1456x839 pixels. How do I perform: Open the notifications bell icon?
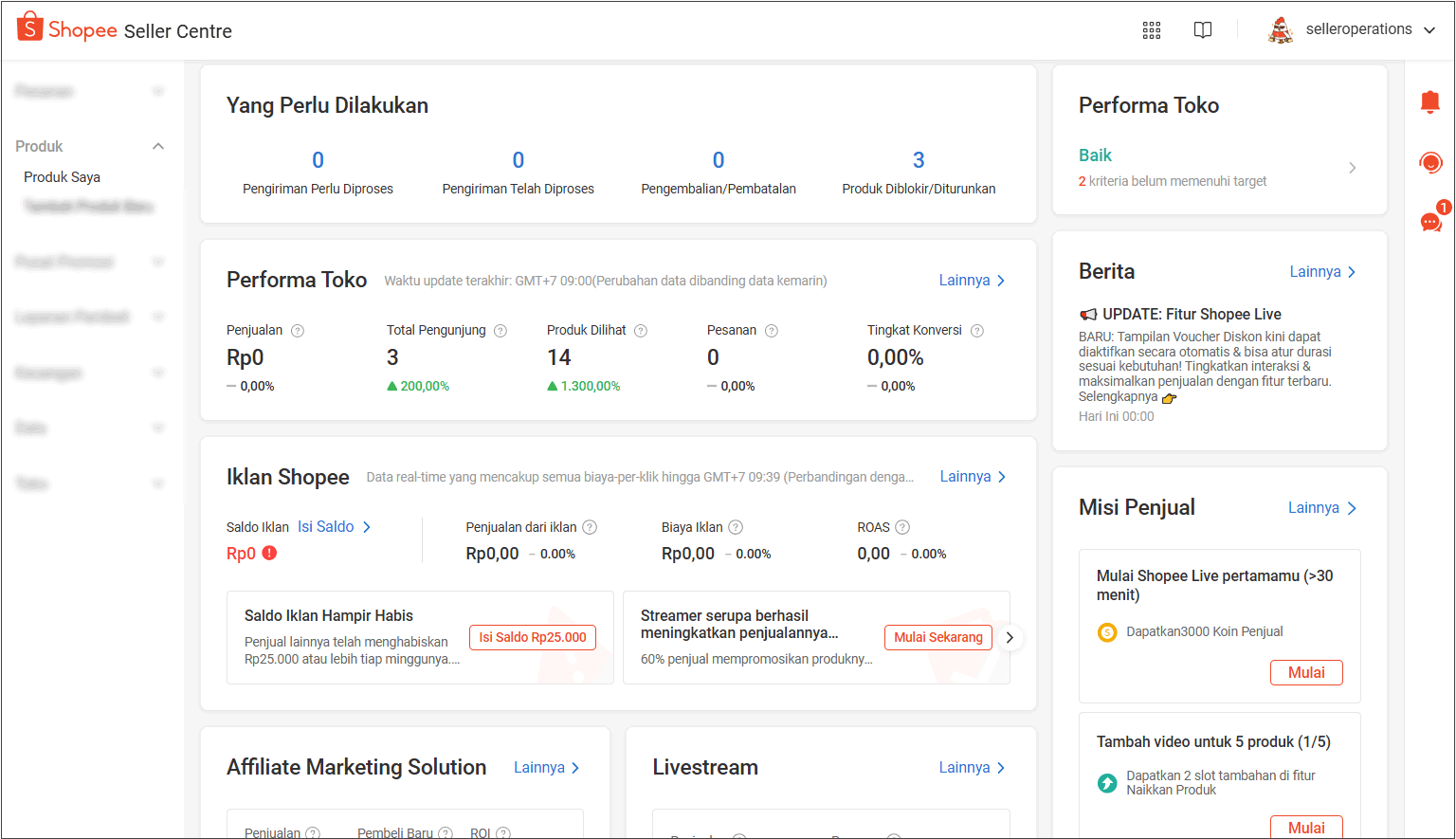pyautogui.click(x=1430, y=101)
